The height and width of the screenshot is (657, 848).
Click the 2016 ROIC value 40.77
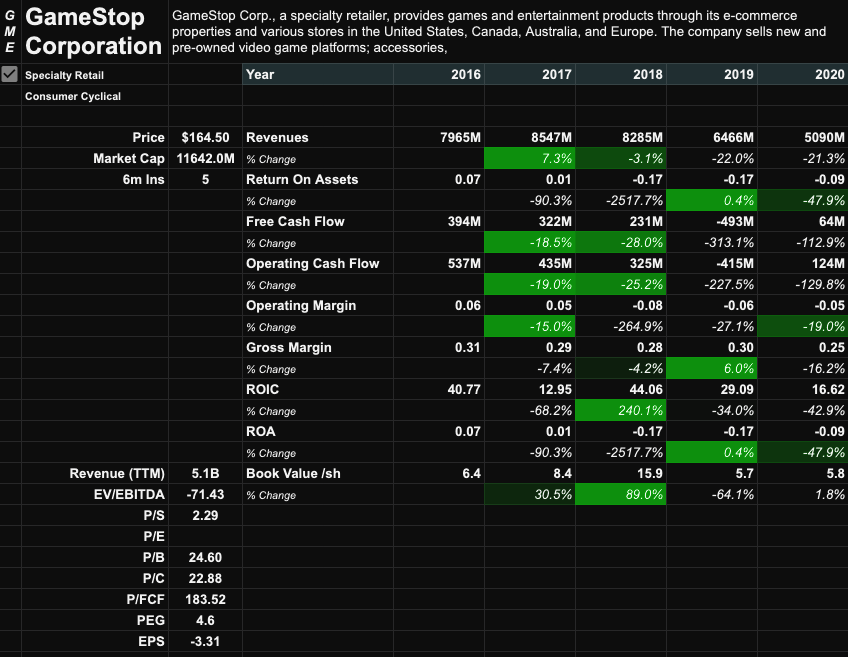tap(439, 389)
